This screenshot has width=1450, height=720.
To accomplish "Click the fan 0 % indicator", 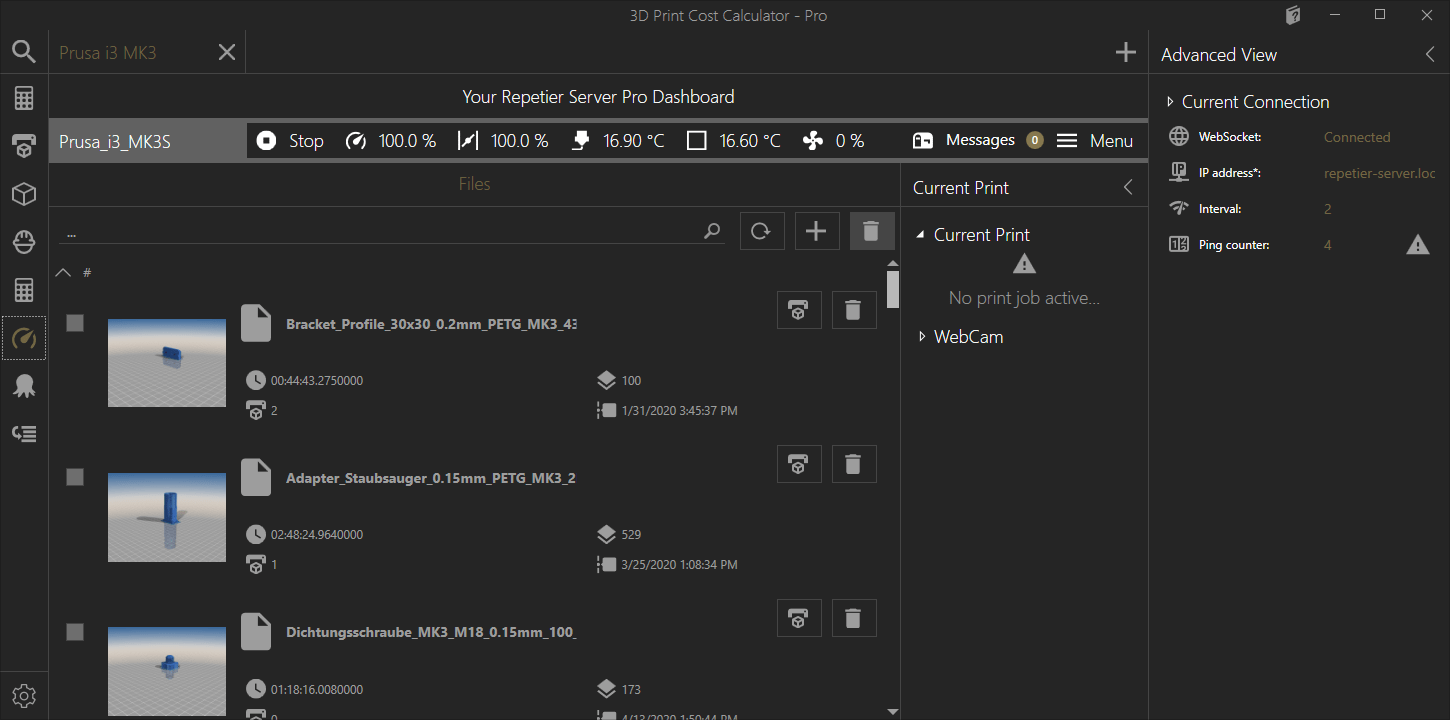I will (x=833, y=141).
